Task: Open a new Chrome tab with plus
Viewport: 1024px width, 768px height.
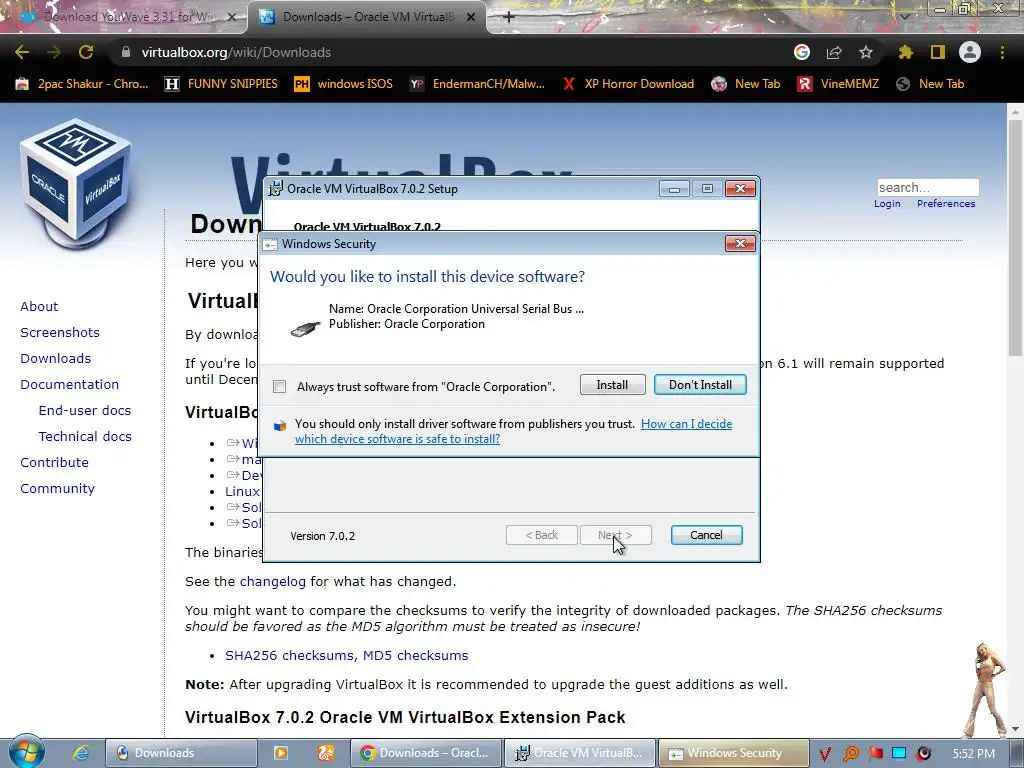Action: point(509,17)
